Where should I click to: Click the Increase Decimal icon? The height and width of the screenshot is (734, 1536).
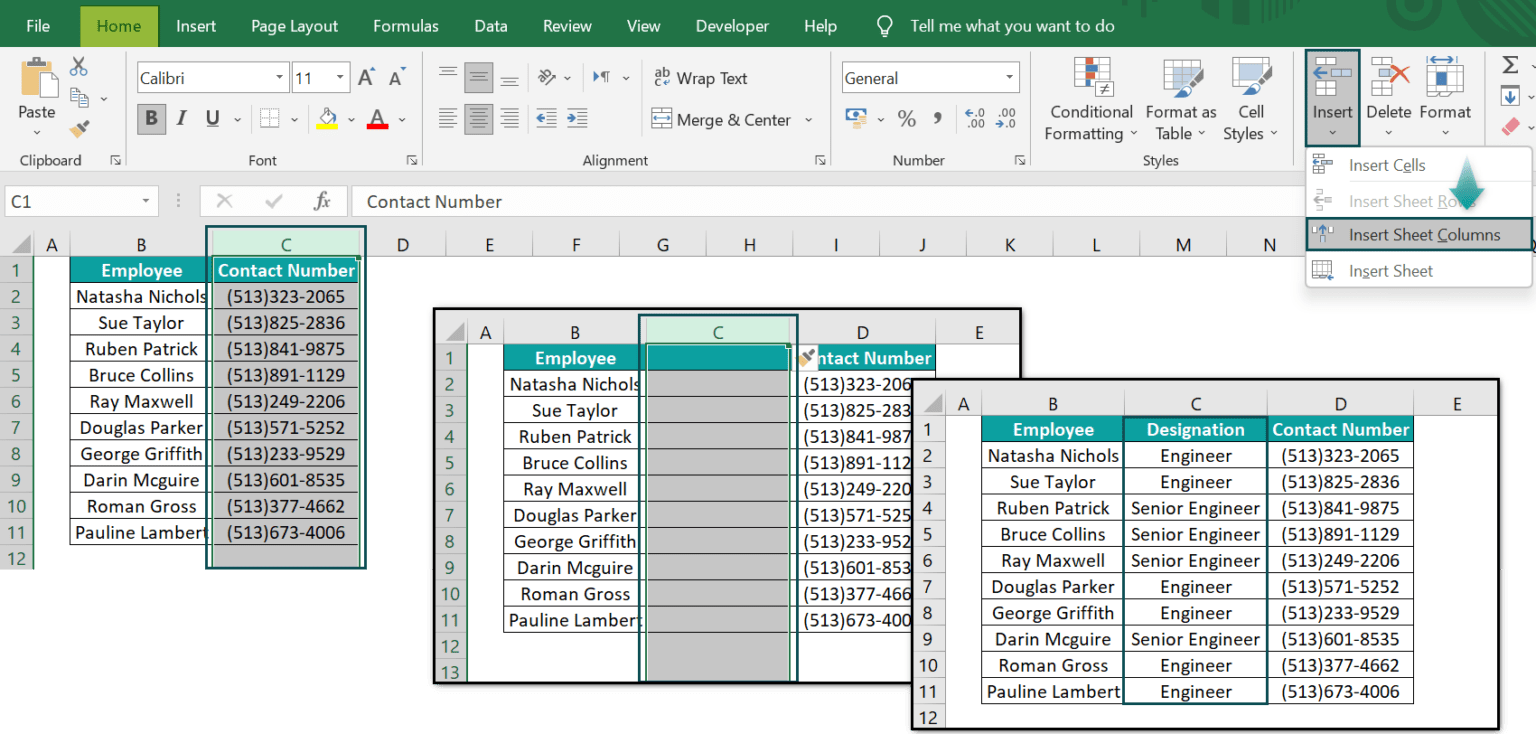[974, 119]
